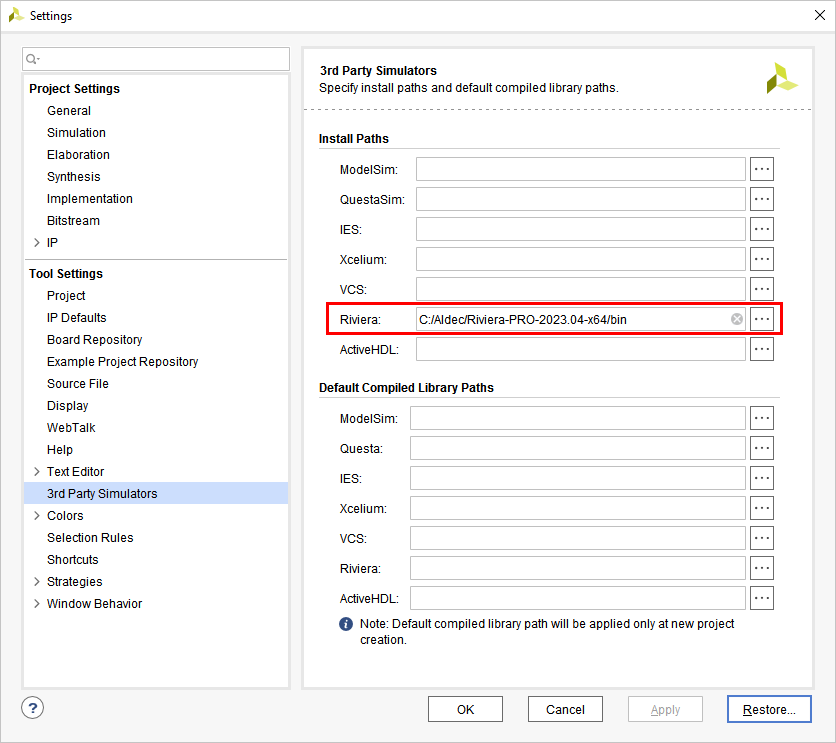Click the browse button for ModelSim install path

tap(762, 169)
